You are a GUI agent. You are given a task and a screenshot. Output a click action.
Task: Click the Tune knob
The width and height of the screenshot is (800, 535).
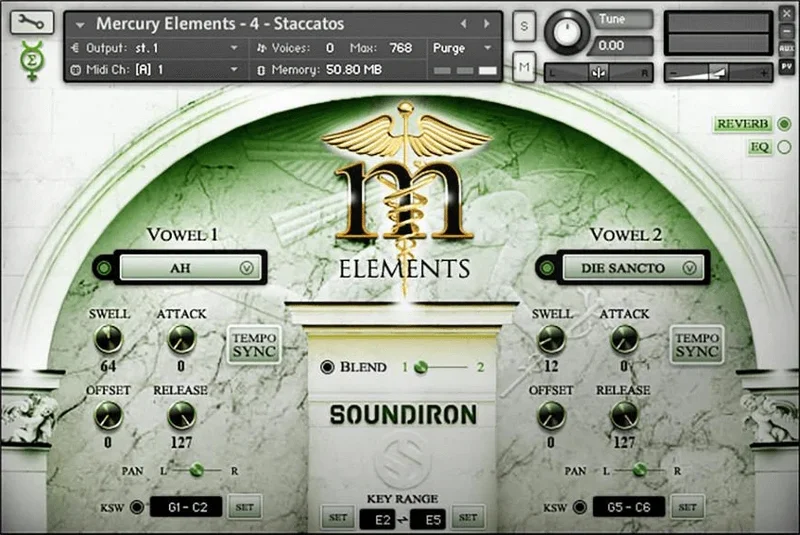coord(566,32)
